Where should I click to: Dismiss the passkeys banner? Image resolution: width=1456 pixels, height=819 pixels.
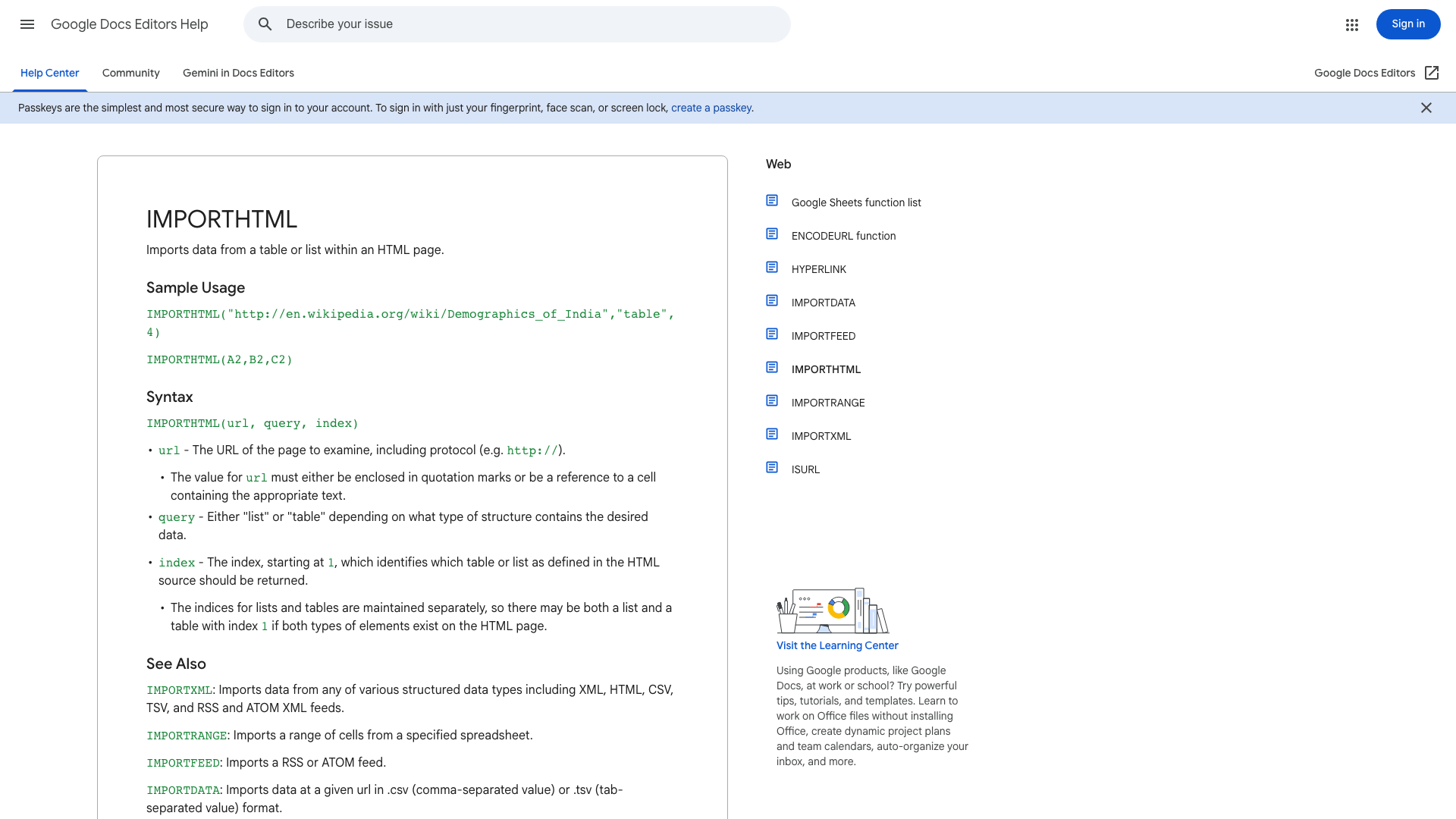[1426, 108]
